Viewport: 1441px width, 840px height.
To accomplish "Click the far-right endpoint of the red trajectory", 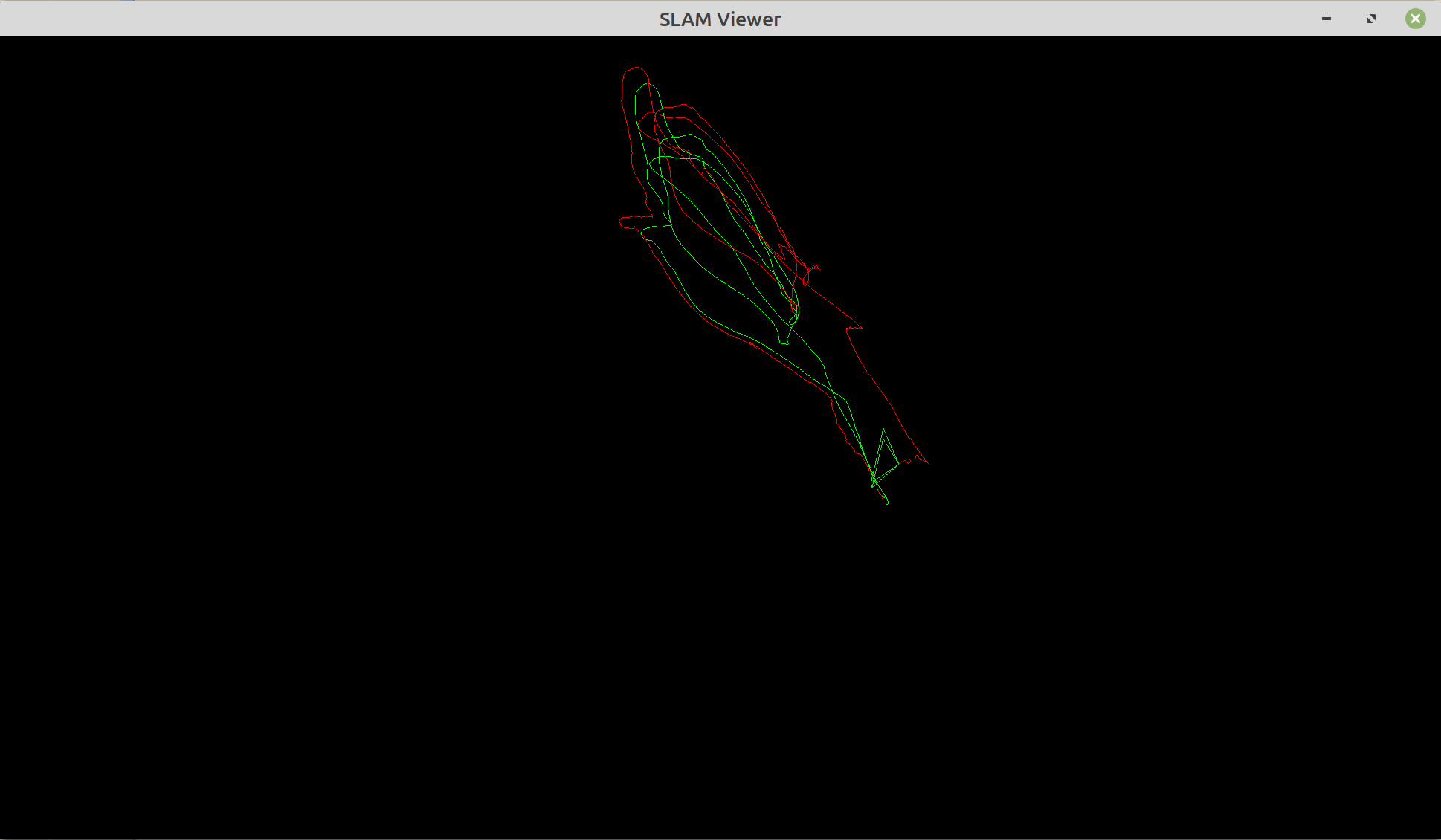I will [928, 463].
